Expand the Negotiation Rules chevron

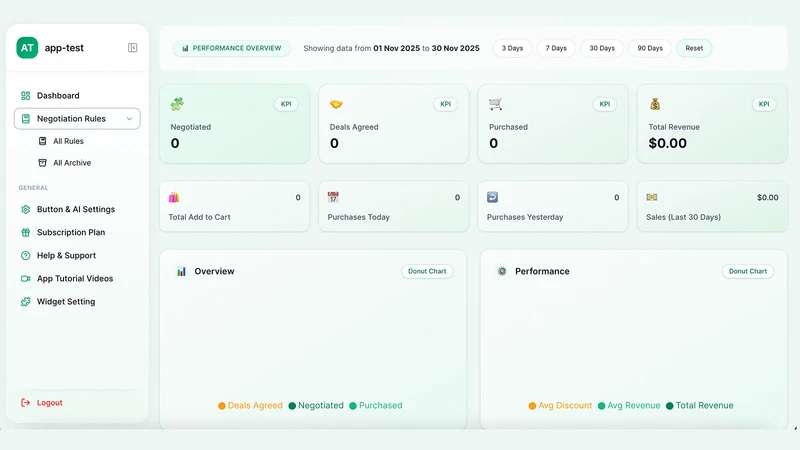pyautogui.click(x=129, y=118)
